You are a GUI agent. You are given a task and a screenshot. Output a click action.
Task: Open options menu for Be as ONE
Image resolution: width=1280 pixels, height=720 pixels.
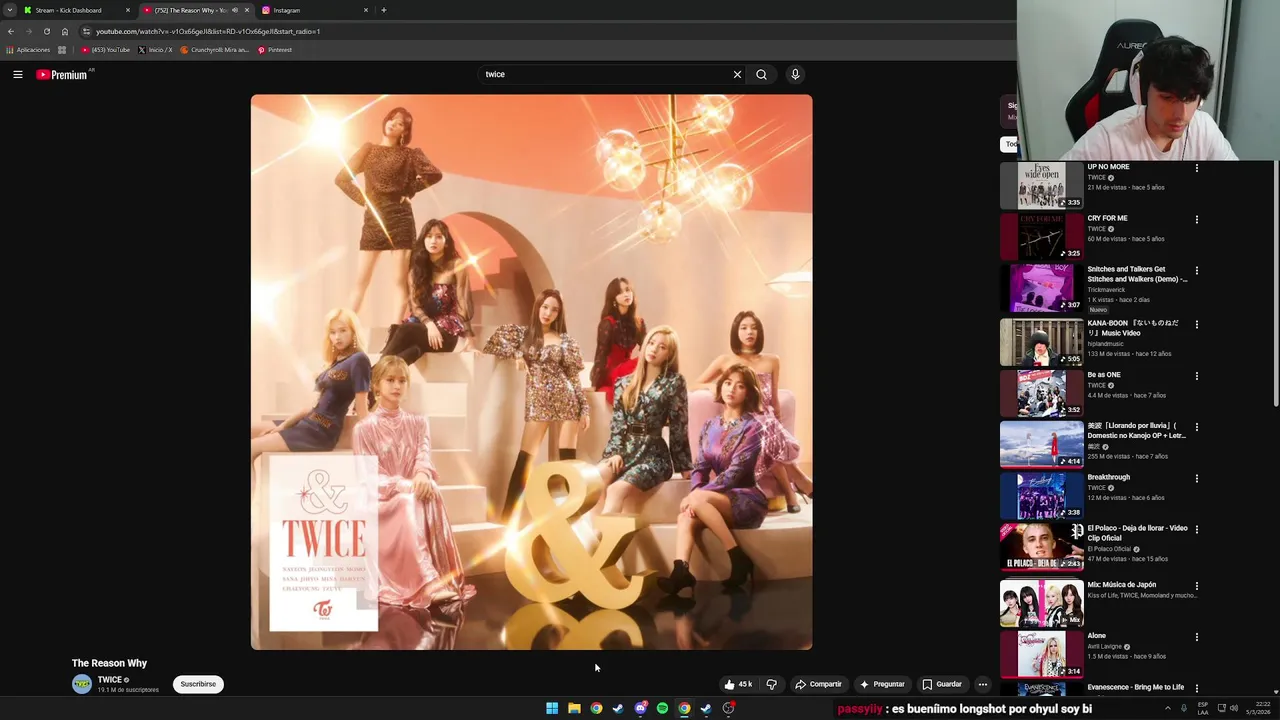(x=1196, y=376)
